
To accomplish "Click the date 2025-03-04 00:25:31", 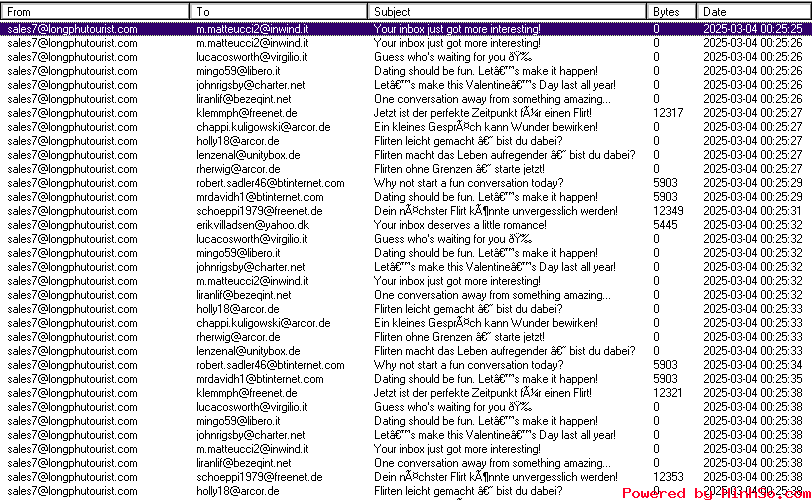I will pyautogui.click(x=752, y=211).
